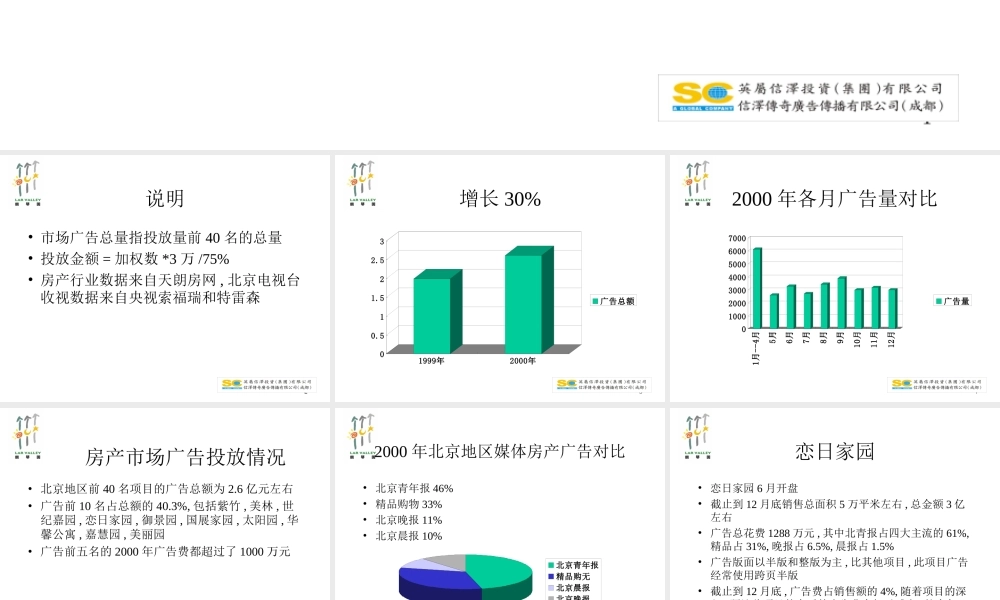This screenshot has height=600, width=1000.
Task: Select bullet 广告前五名的 2000 年广告费
Action: tap(165, 552)
